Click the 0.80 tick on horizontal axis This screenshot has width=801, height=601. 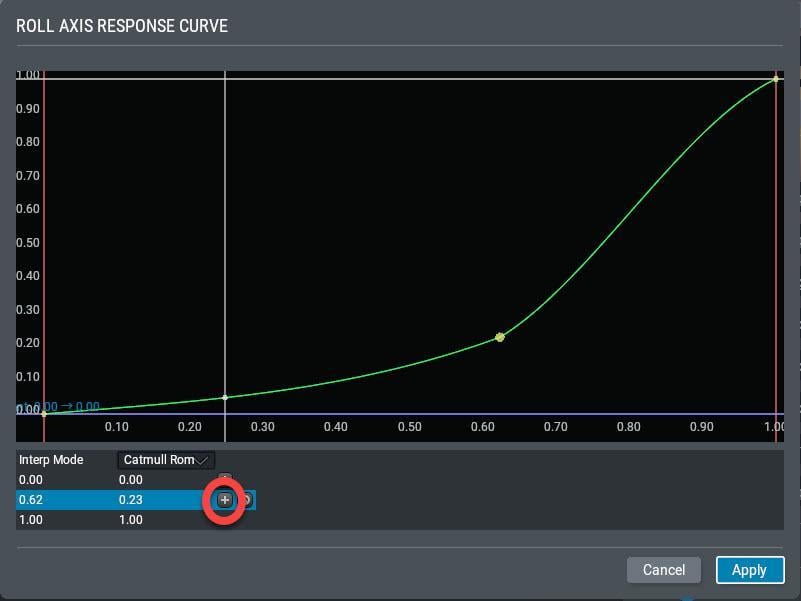(628, 427)
